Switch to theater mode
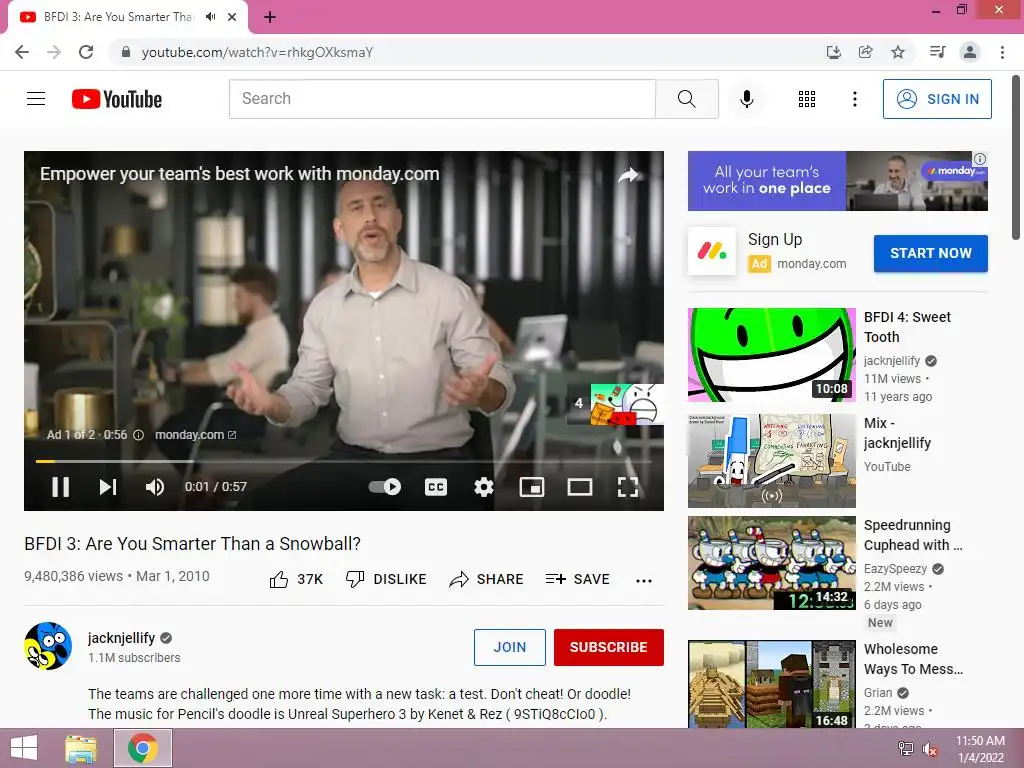The image size is (1024, 768). (x=579, y=487)
